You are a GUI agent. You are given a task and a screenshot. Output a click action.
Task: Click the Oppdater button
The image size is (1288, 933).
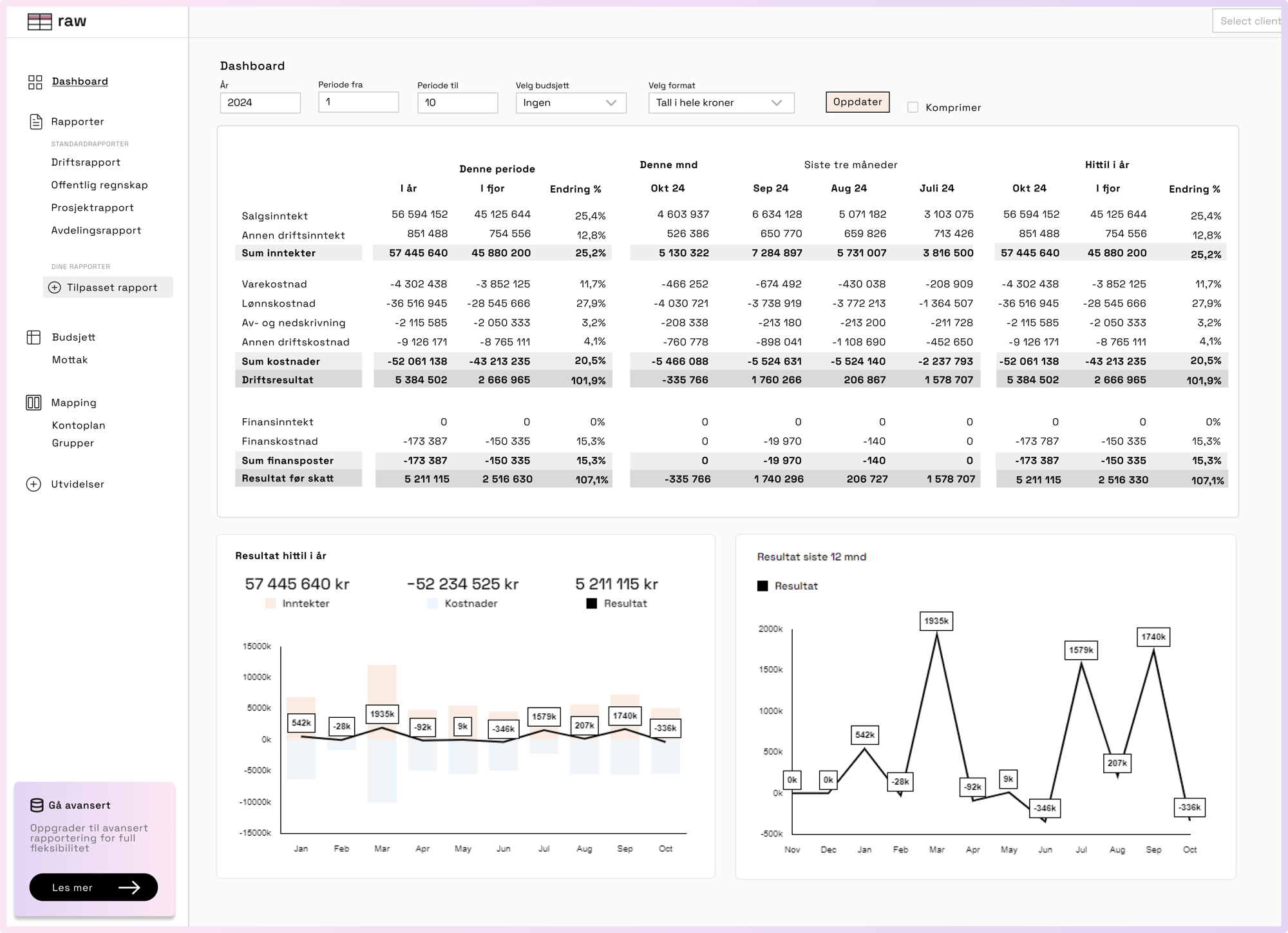click(x=857, y=102)
